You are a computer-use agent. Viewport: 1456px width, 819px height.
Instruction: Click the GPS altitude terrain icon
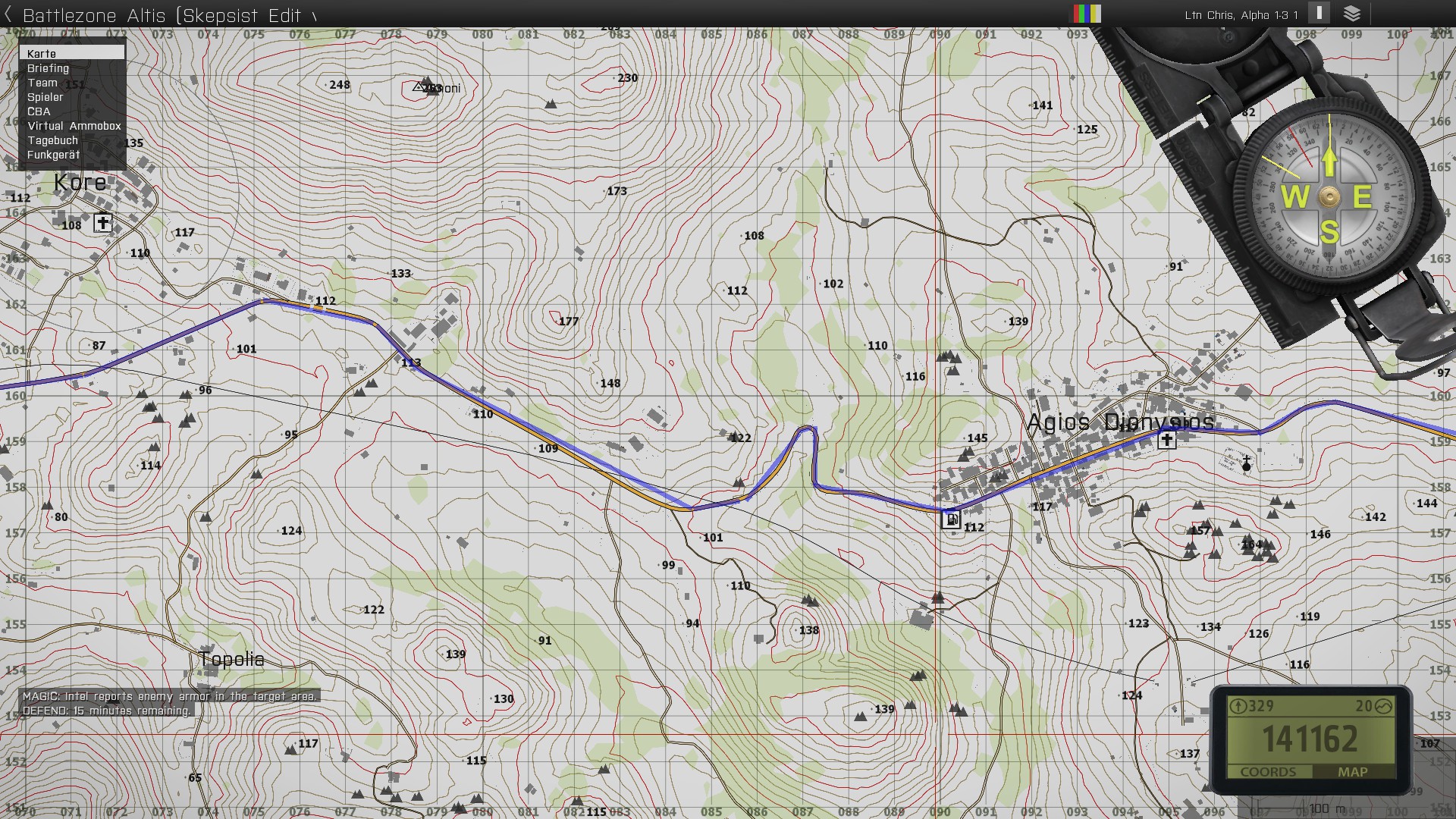click(1383, 706)
